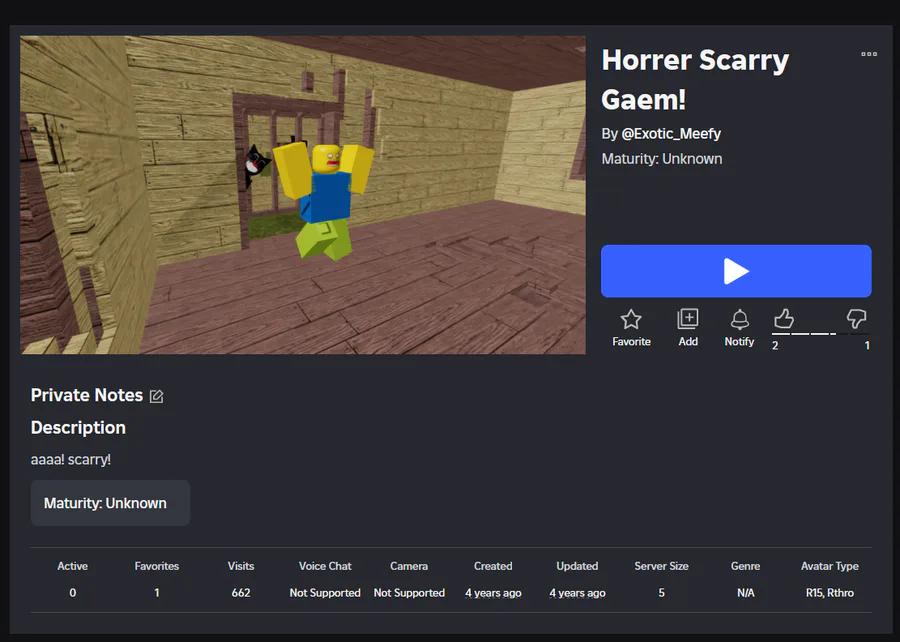Open the three-dot more options menu
This screenshot has height=642, width=900.
(869, 54)
